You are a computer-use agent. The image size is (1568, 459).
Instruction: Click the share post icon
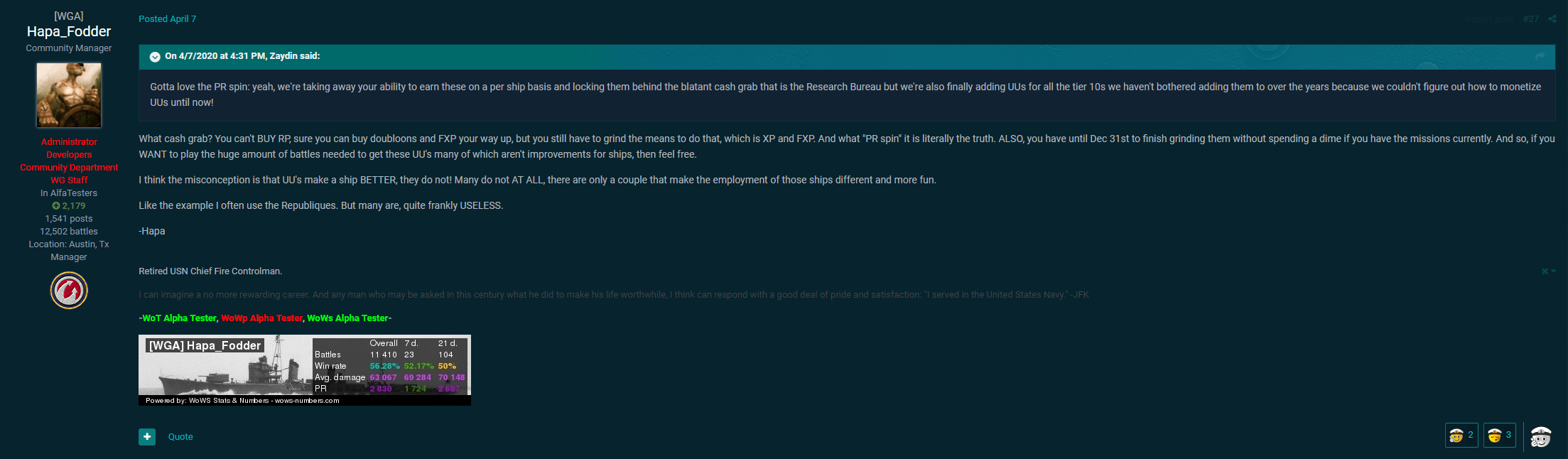click(x=1552, y=19)
